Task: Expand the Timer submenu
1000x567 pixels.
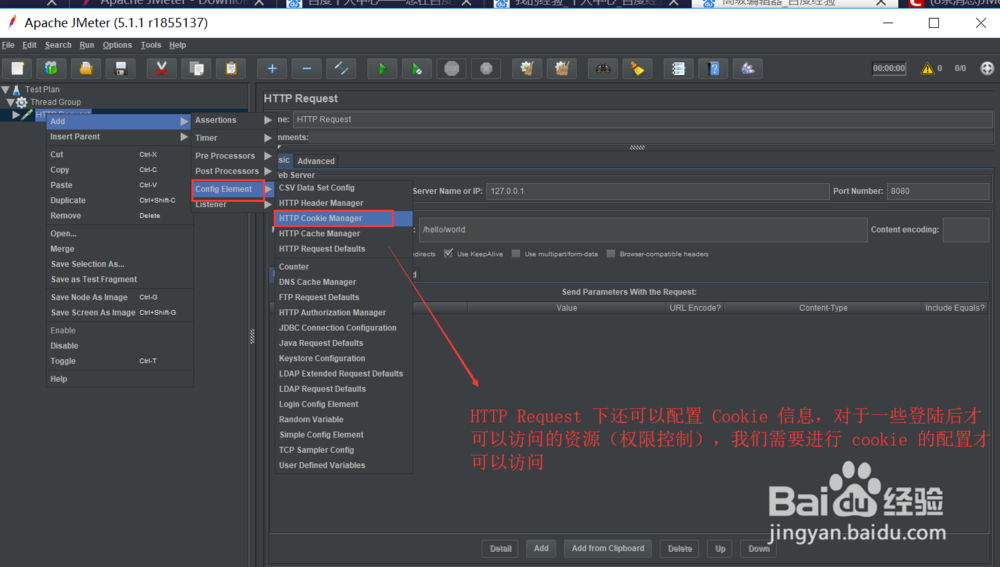Action: [233, 138]
